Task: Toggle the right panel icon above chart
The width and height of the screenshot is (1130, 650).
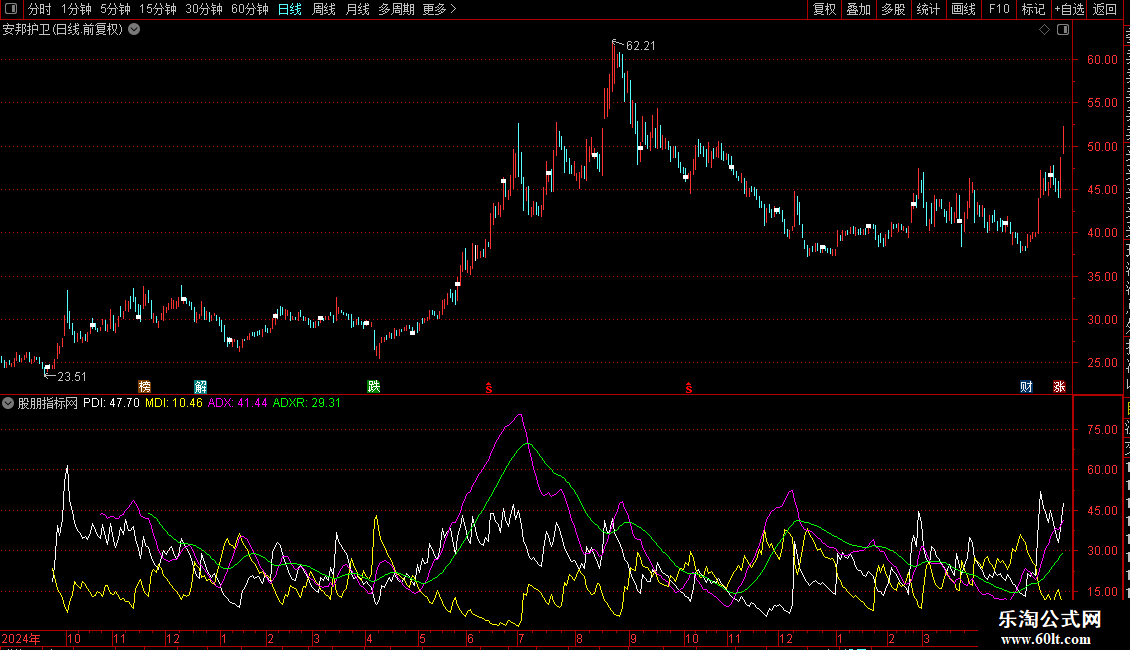Action: [x=1062, y=30]
